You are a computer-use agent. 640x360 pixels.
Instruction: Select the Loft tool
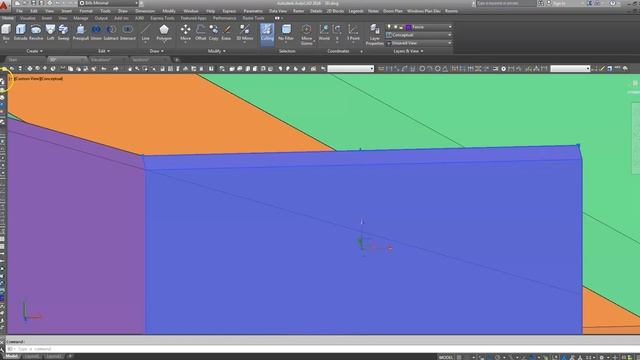(50, 32)
